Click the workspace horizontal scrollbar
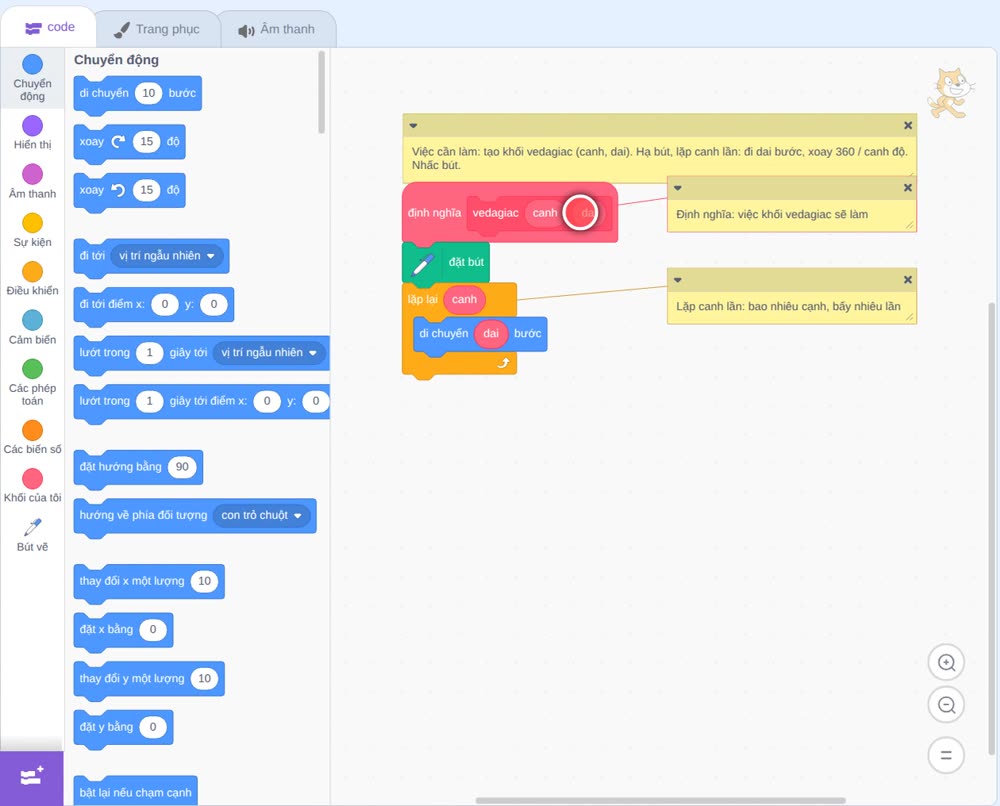Image resolution: width=1000 pixels, height=806 pixels. (661, 800)
